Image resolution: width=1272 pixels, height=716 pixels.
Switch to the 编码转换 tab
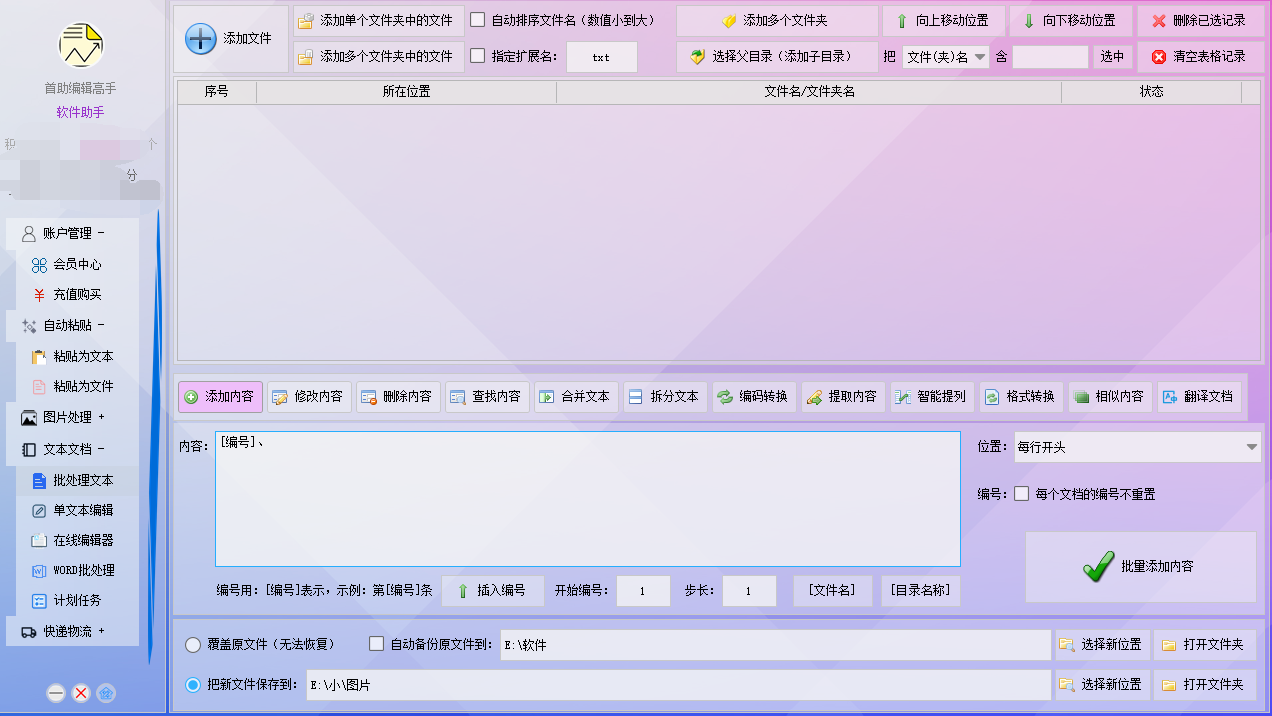click(x=752, y=397)
